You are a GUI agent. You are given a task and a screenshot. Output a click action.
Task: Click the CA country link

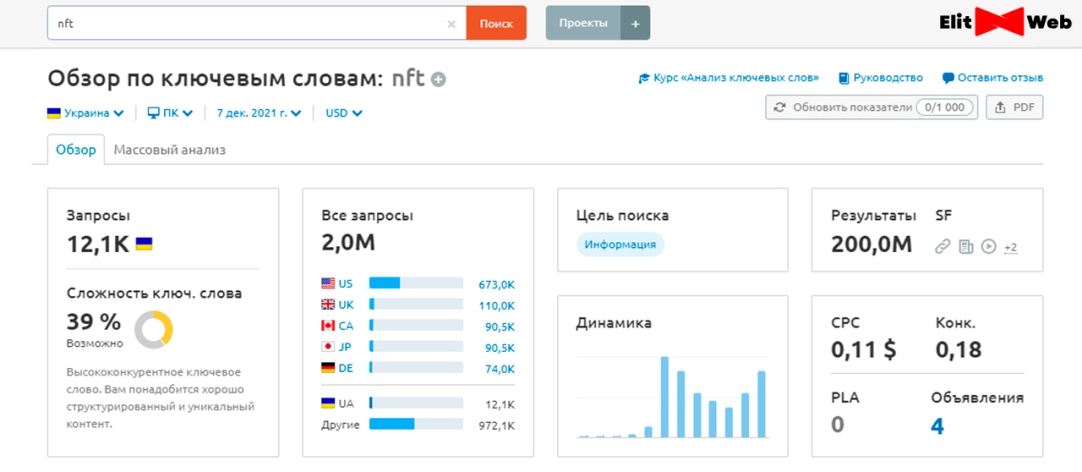346,325
